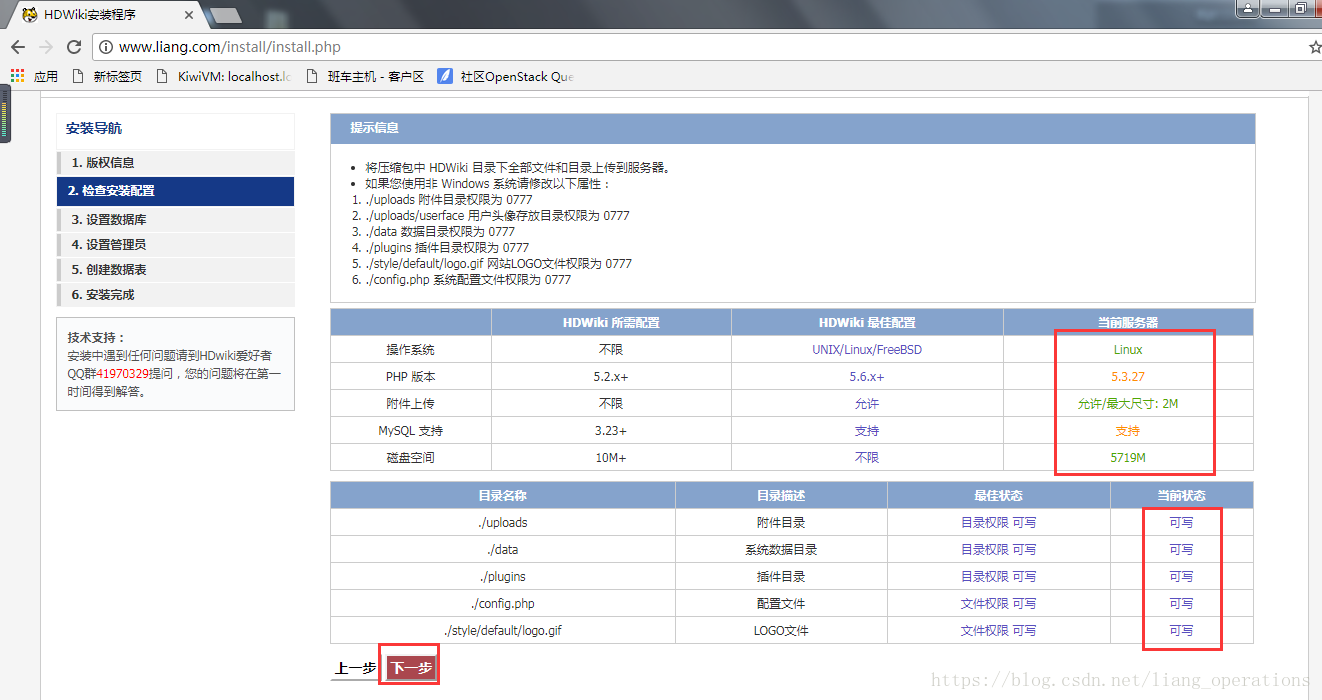1322x700 pixels.
Task: Open the 社区OpenStack bookmark
Action: pos(505,76)
